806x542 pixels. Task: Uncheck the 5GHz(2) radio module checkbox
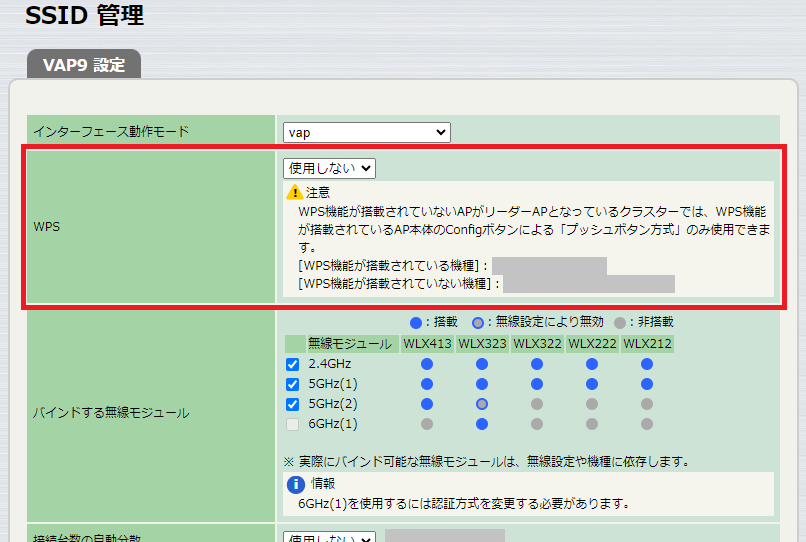[292, 404]
